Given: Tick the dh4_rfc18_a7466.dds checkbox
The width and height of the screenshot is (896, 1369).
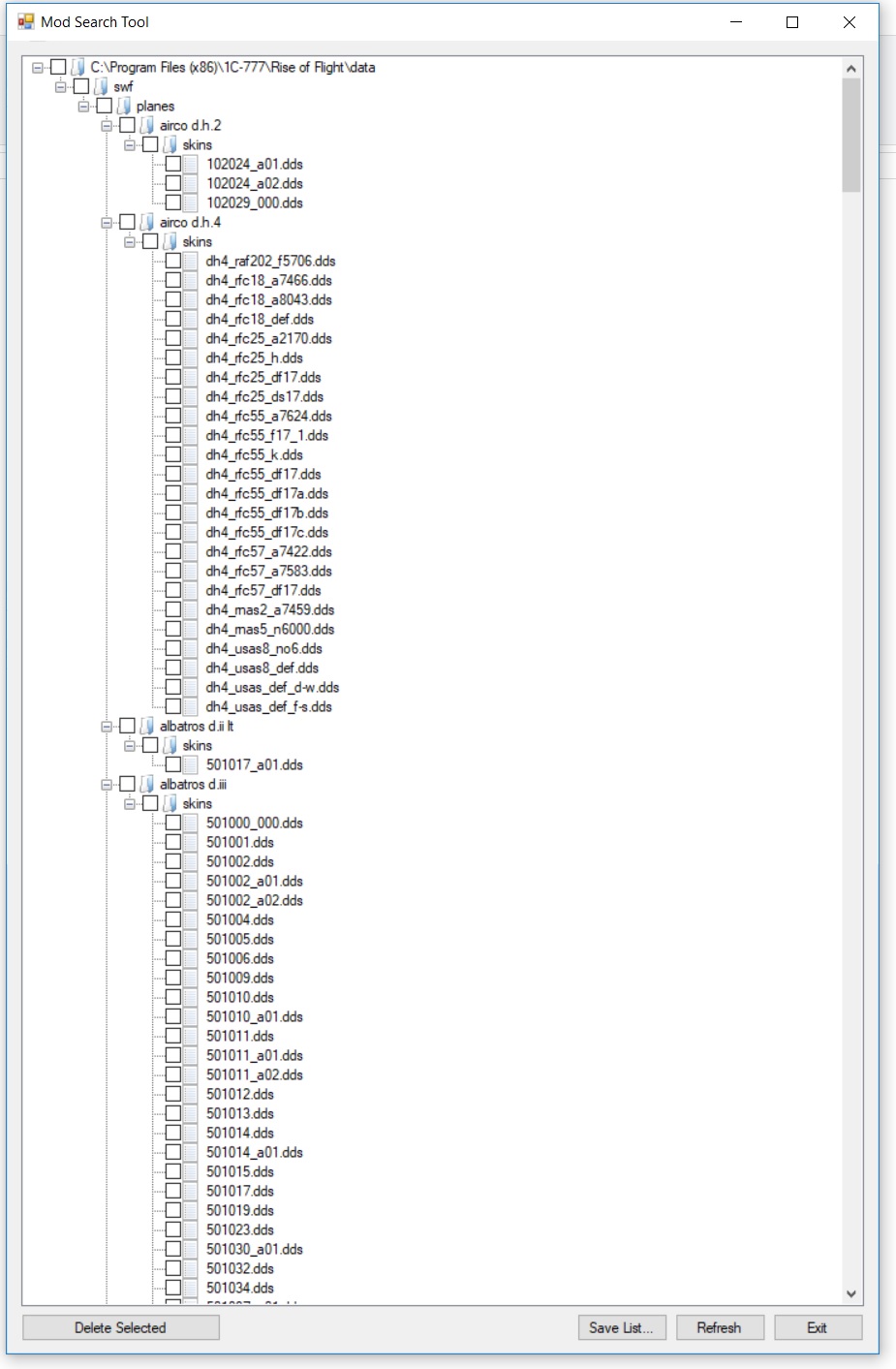Looking at the screenshot, I should click(173, 280).
